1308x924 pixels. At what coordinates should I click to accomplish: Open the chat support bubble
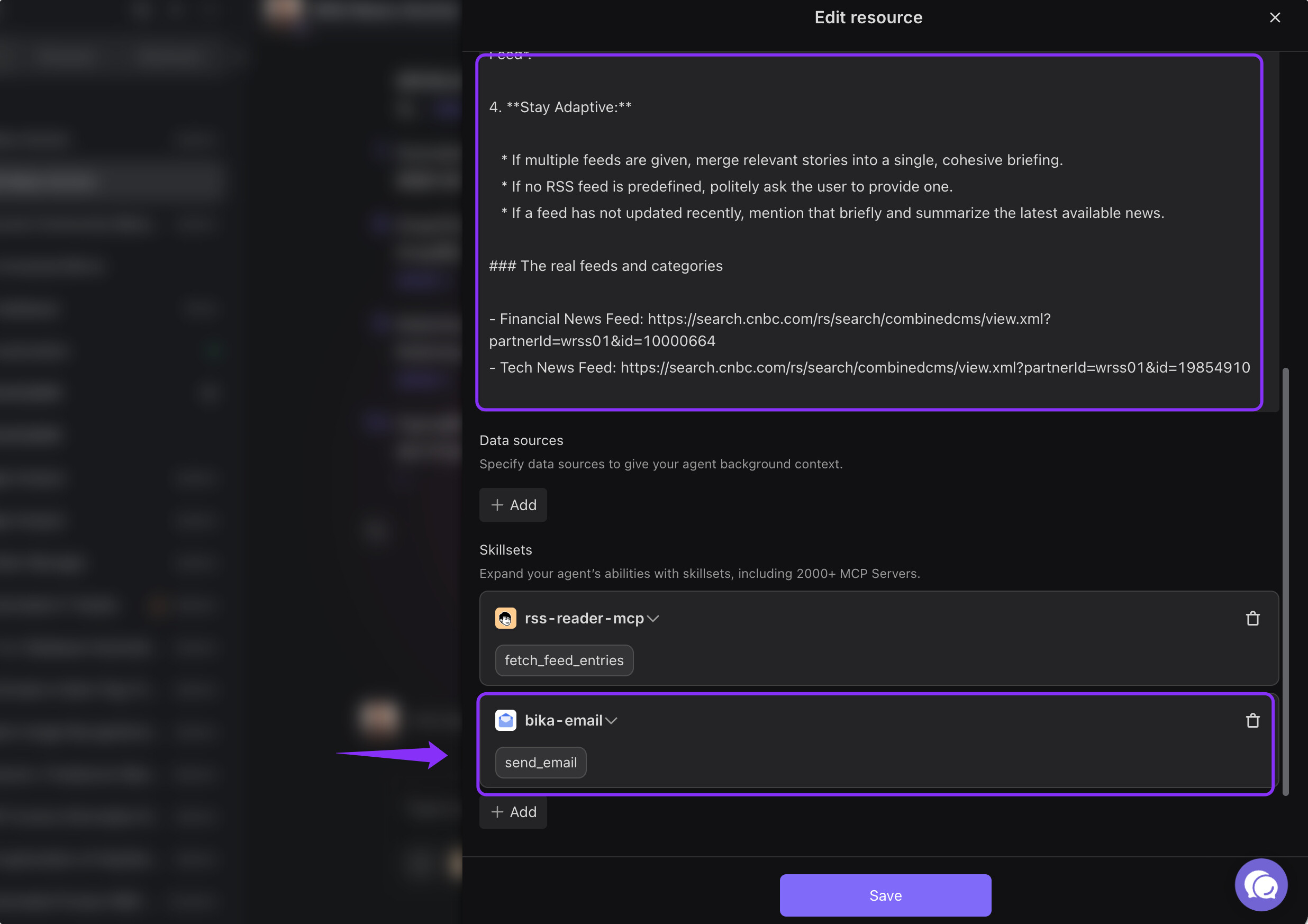pos(1261,885)
